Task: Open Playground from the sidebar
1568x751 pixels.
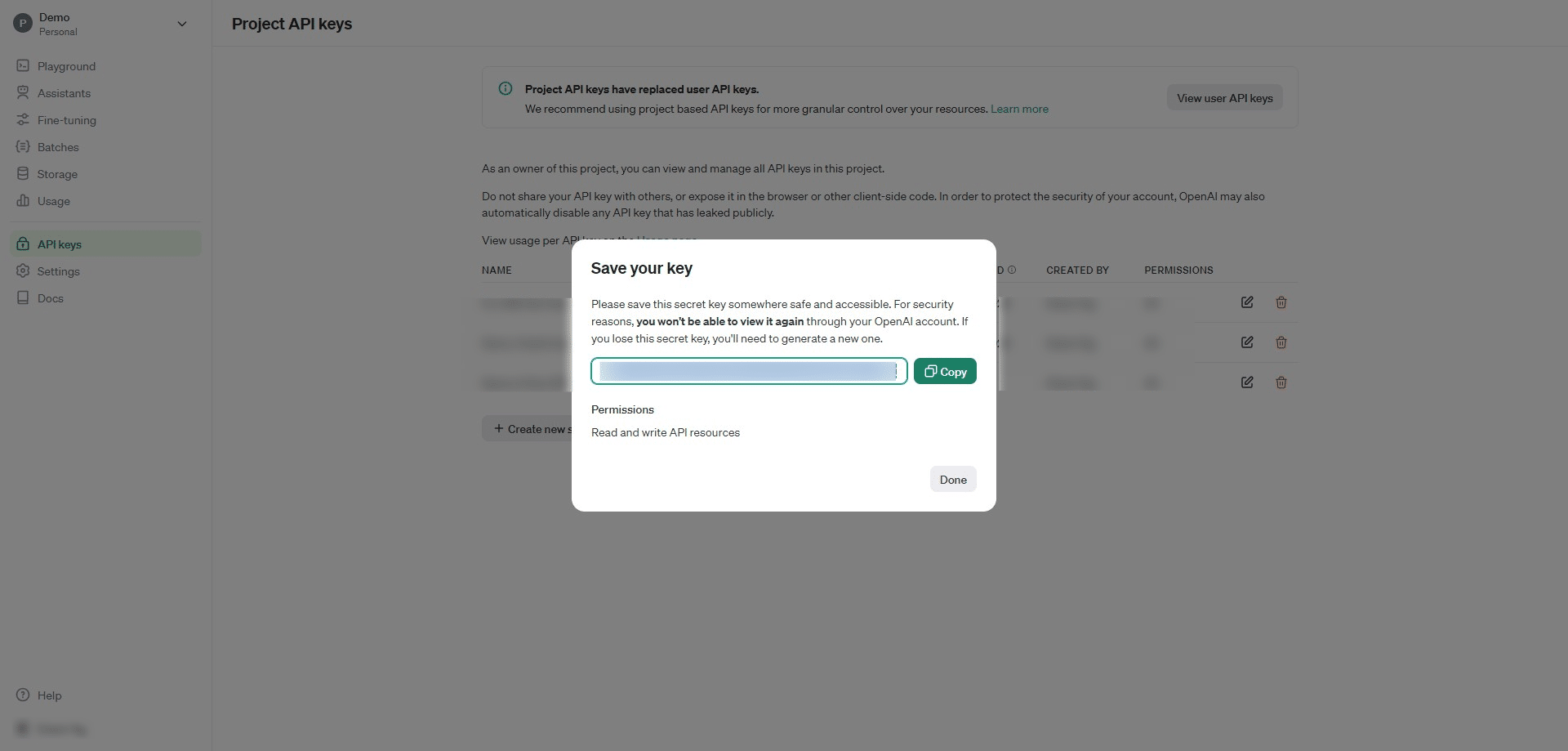Action: click(x=66, y=66)
